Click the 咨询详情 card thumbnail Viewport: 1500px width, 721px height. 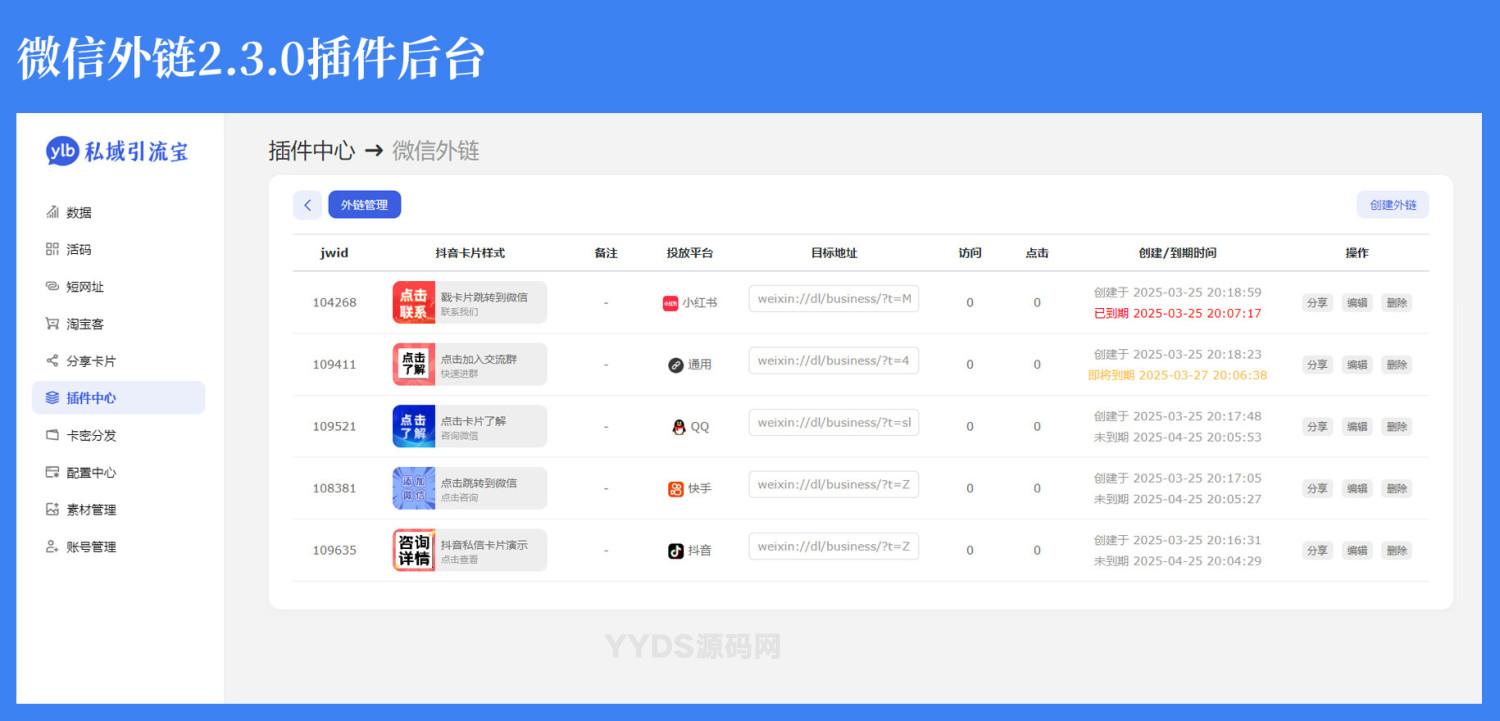tap(413, 551)
